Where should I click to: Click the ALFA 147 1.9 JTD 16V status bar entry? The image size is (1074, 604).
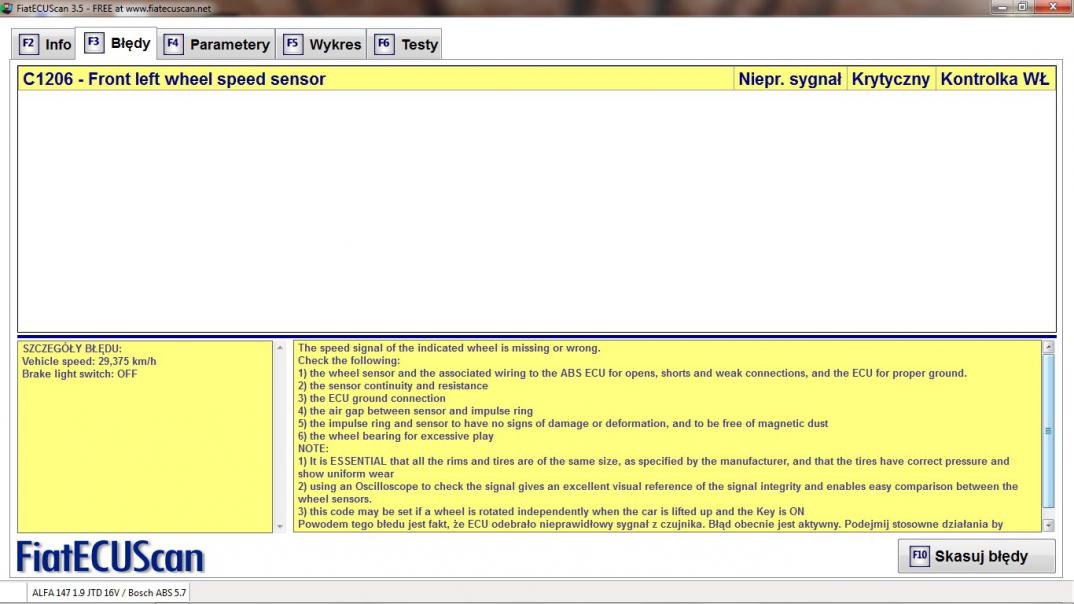tap(109, 592)
